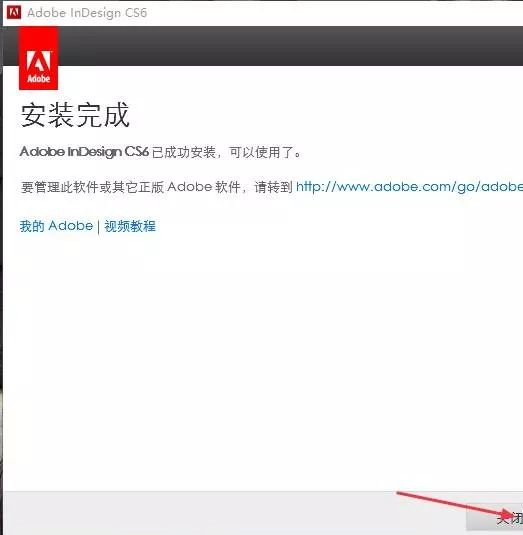The image size is (523, 535).
Task: Open the adobe.com/go URL link
Action: [409, 187]
